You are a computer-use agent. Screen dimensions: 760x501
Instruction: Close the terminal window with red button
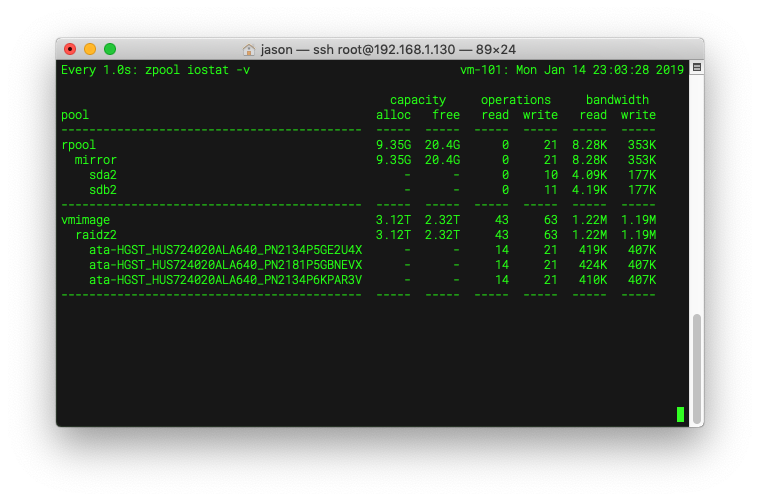[x=70, y=49]
